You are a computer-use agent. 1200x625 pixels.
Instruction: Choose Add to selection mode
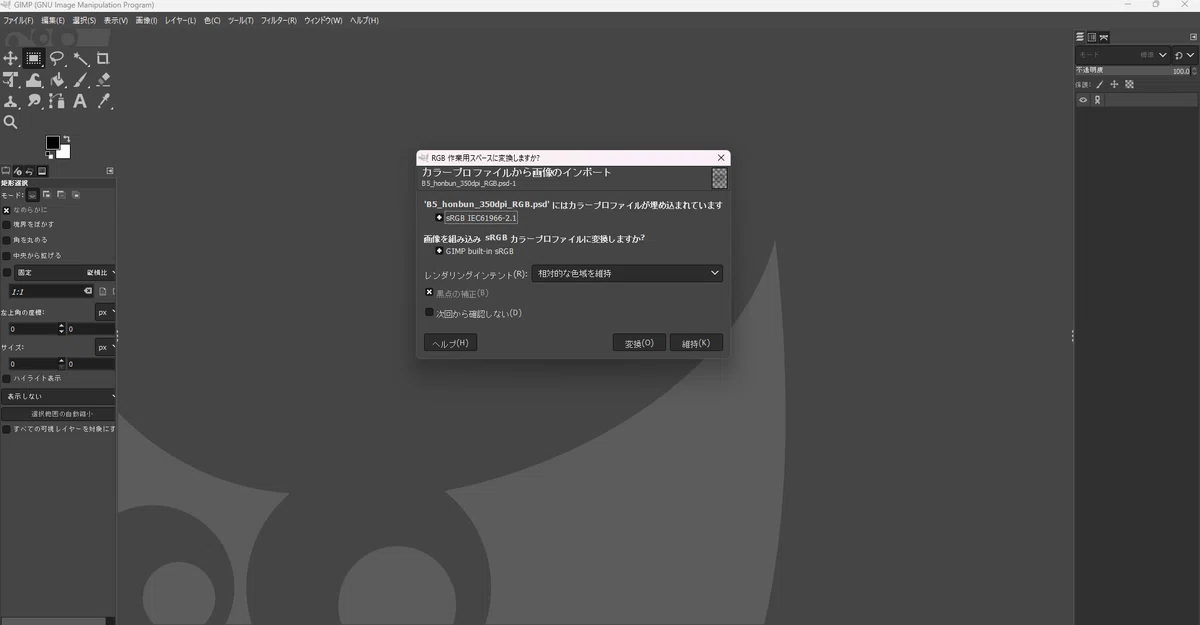tap(46, 195)
